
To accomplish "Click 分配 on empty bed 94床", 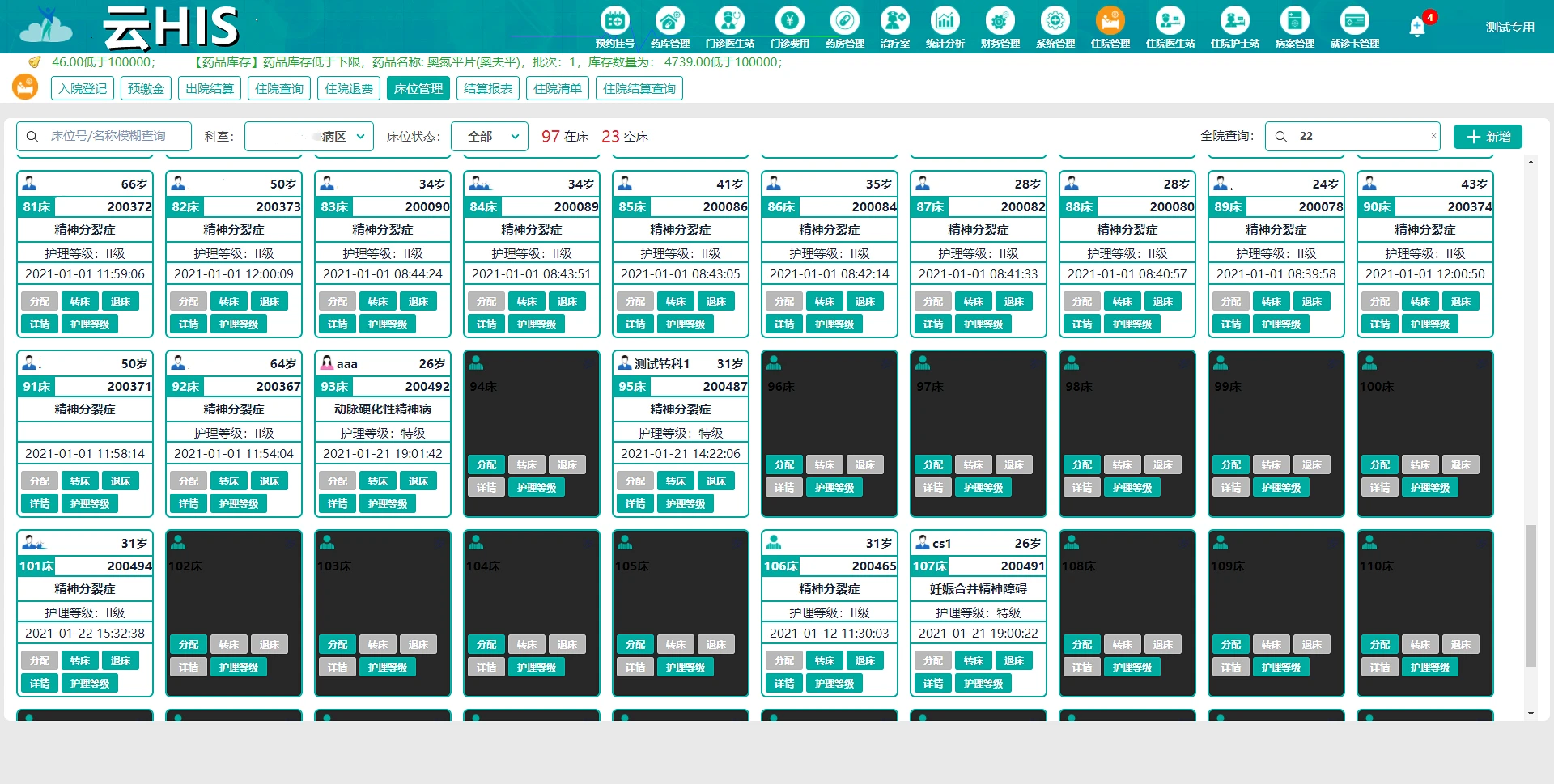I will tap(486, 465).
